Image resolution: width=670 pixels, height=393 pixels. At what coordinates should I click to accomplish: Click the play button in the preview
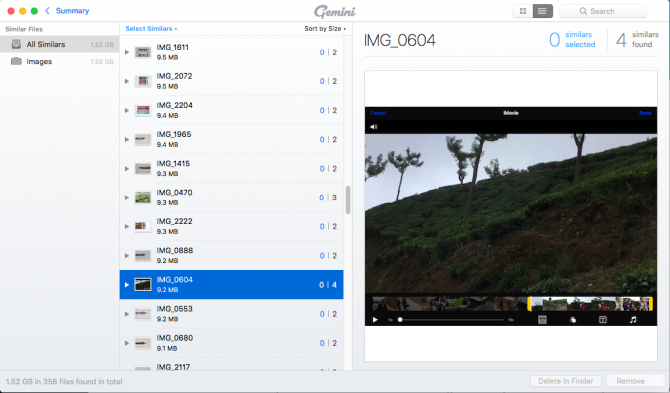coord(375,320)
